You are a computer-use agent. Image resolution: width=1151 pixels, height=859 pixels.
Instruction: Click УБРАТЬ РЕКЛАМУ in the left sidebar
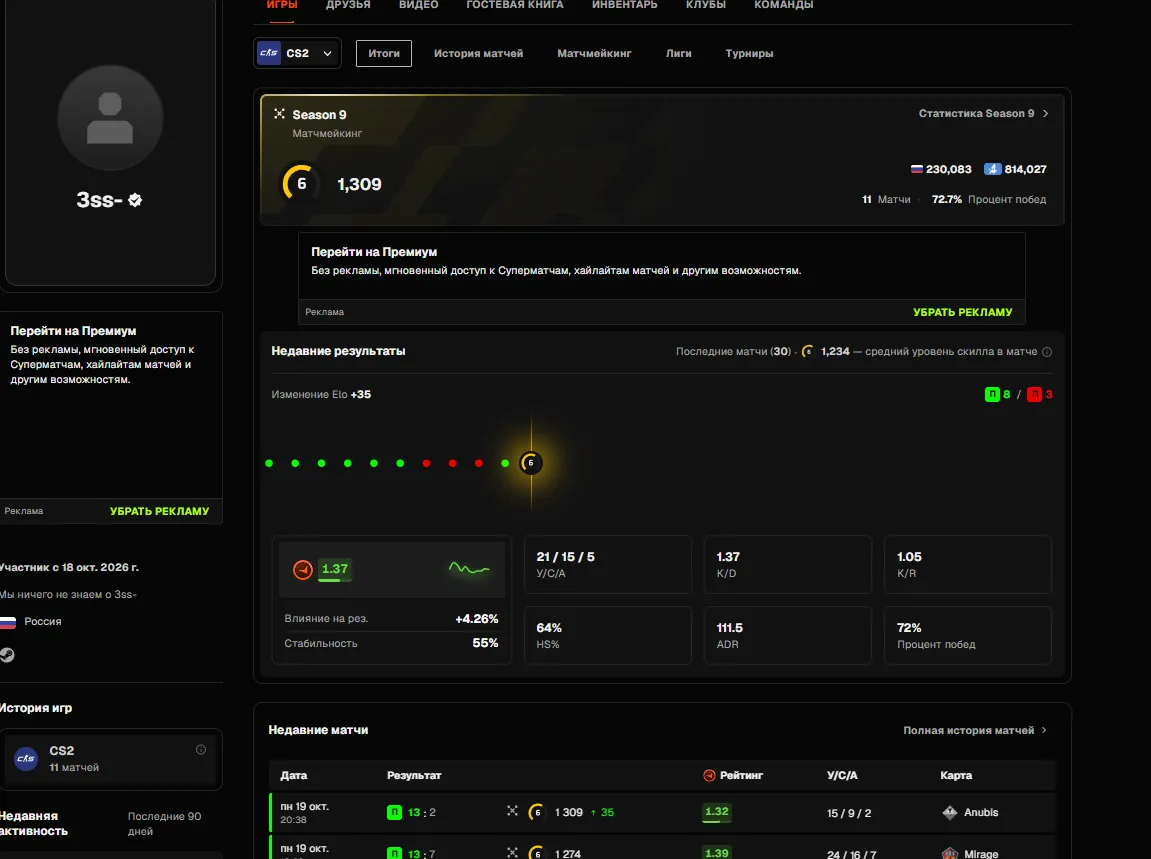(159, 511)
